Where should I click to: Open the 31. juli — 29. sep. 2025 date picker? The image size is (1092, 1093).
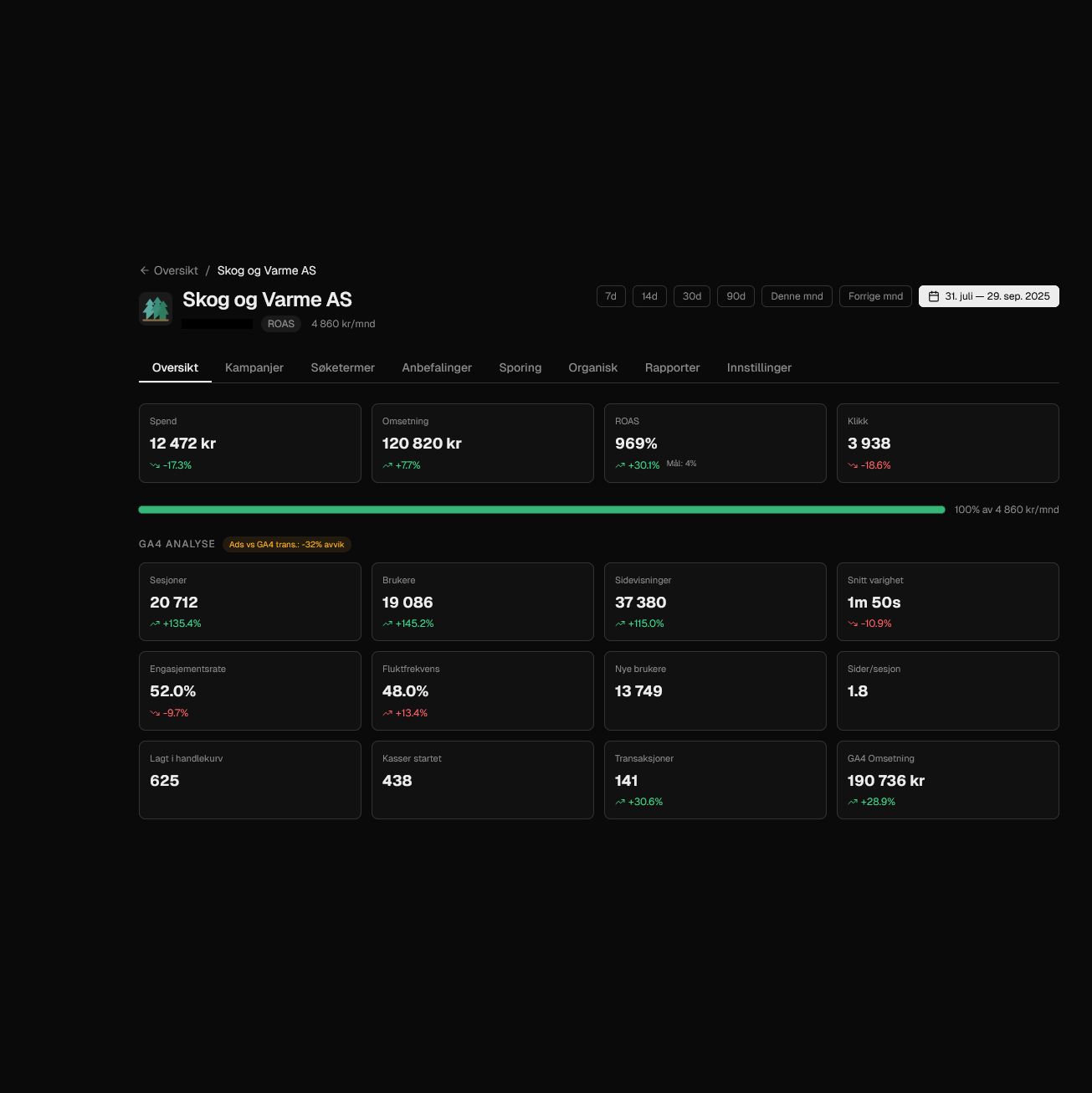(x=996, y=295)
